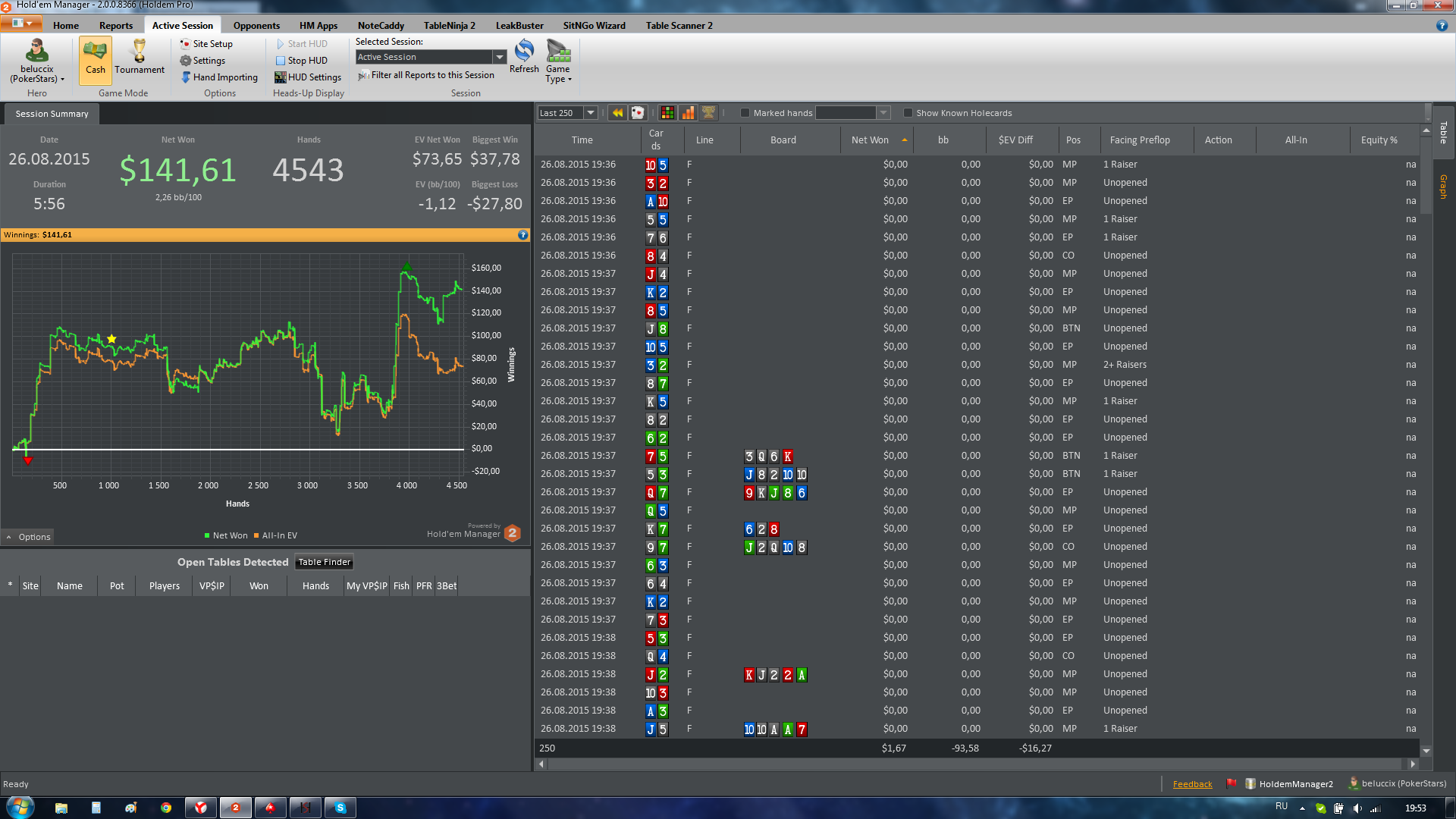Click Filter all Reports to this Session
The width and height of the screenshot is (1456, 819).
click(426, 75)
